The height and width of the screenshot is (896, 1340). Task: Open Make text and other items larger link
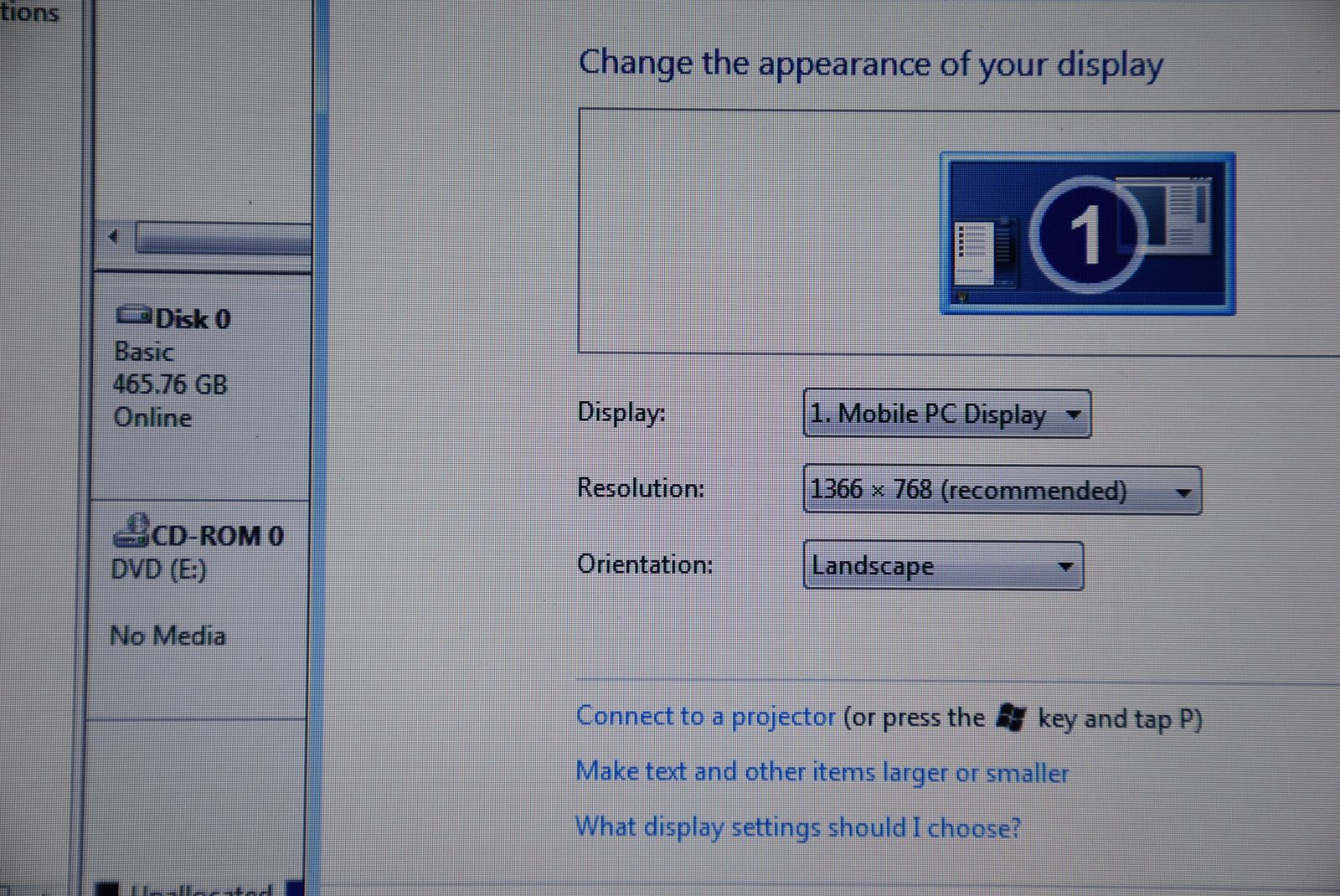pyautogui.click(x=822, y=772)
